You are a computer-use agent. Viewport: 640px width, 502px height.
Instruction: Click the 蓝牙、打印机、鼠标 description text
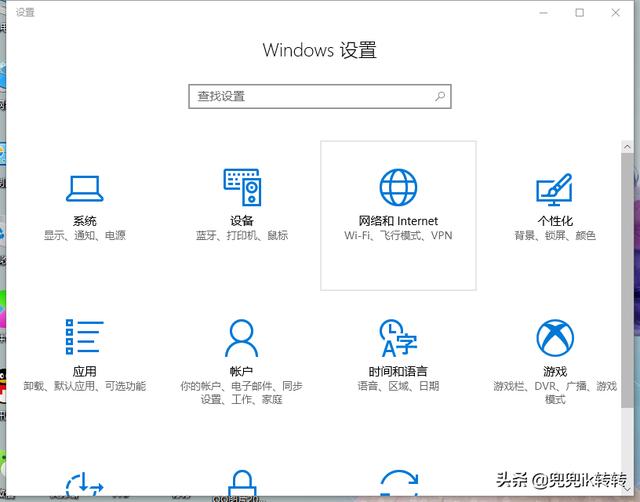(242, 235)
